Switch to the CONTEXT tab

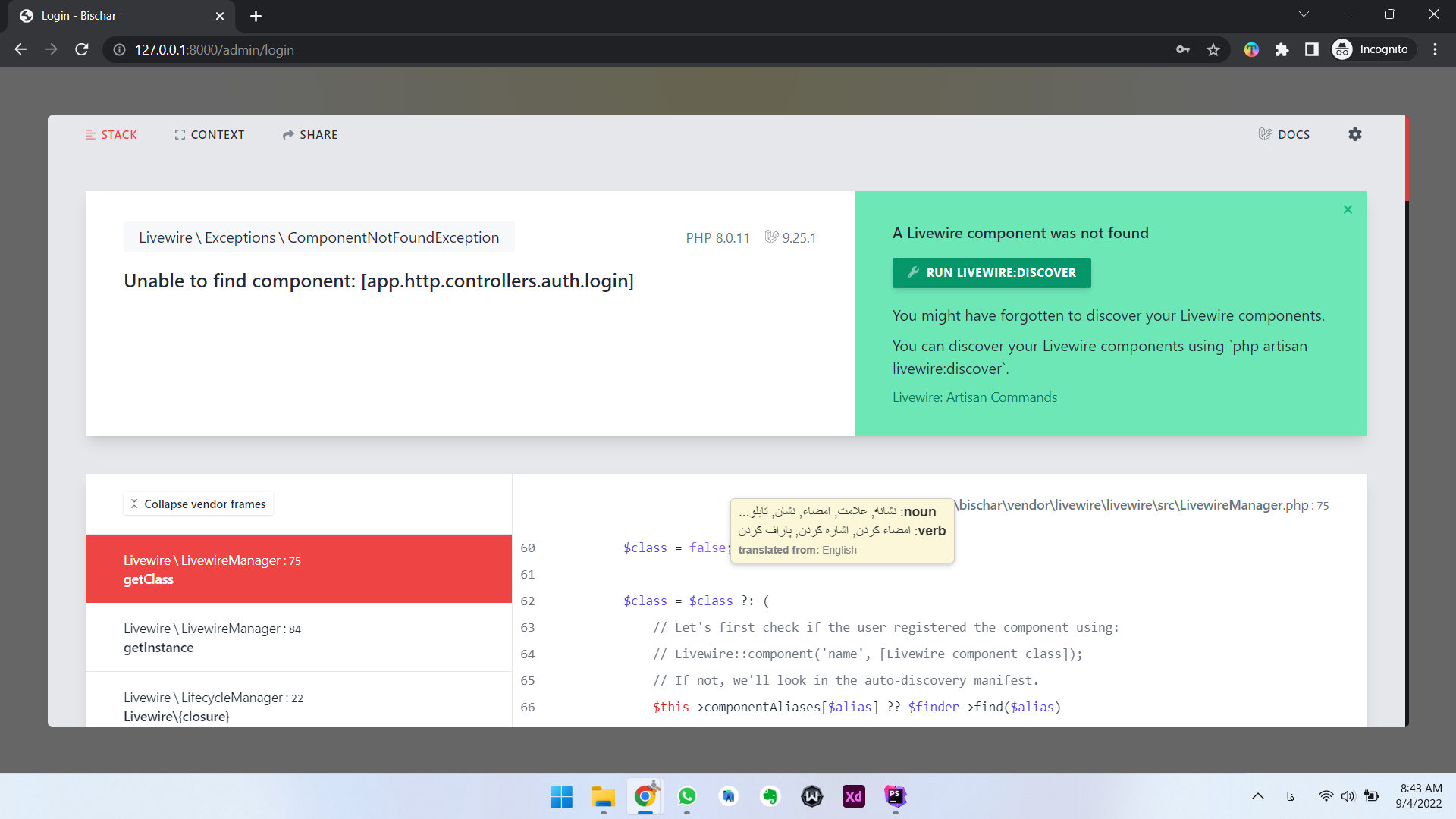[x=209, y=134]
